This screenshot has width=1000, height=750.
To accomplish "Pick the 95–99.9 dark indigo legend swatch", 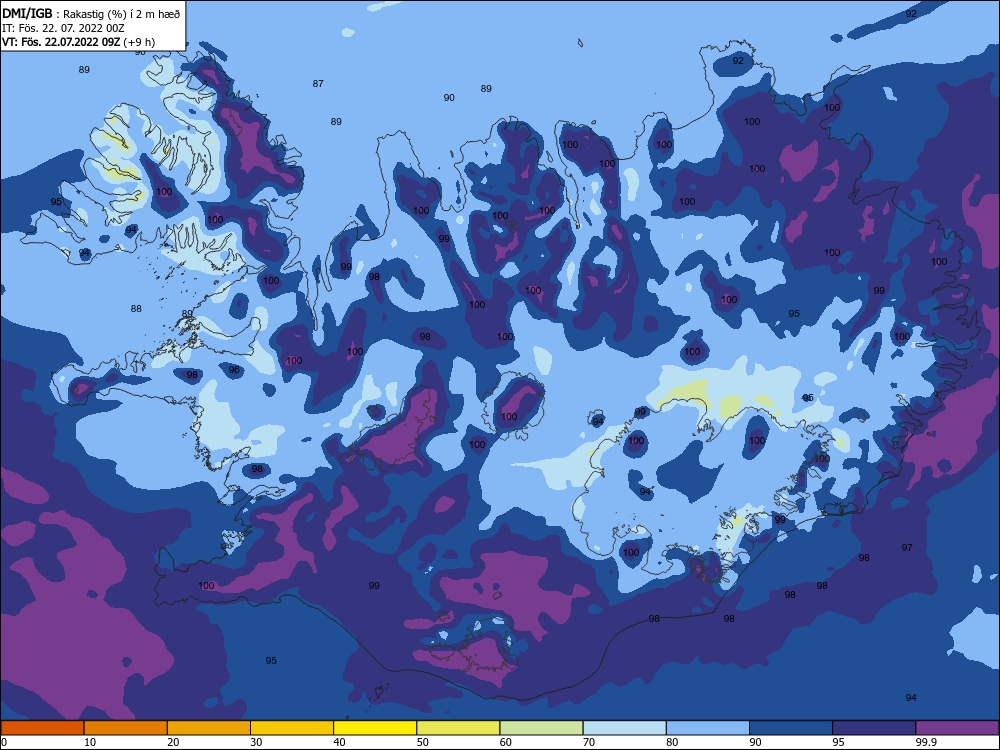I will (874, 728).
